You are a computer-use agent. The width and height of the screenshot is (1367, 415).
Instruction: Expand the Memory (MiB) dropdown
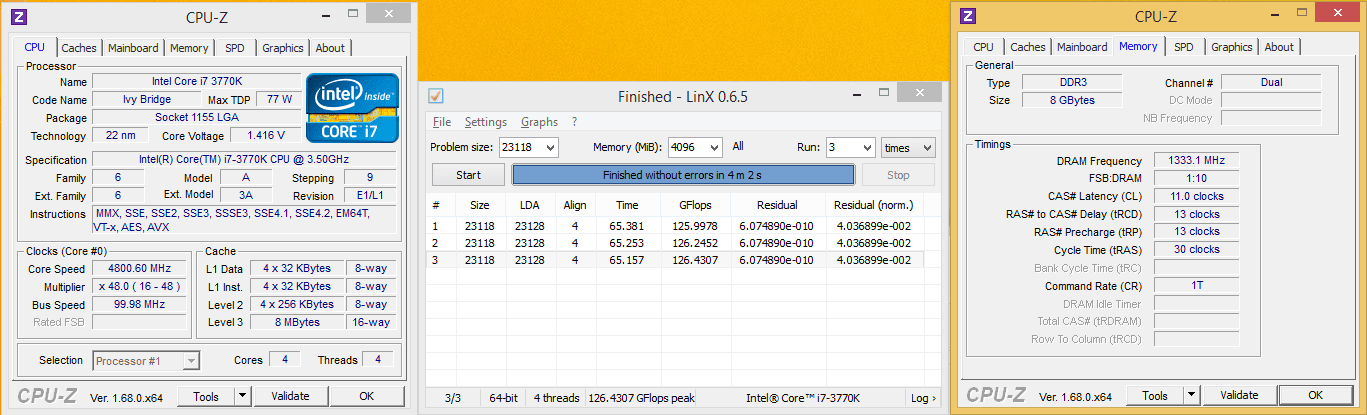(713, 147)
